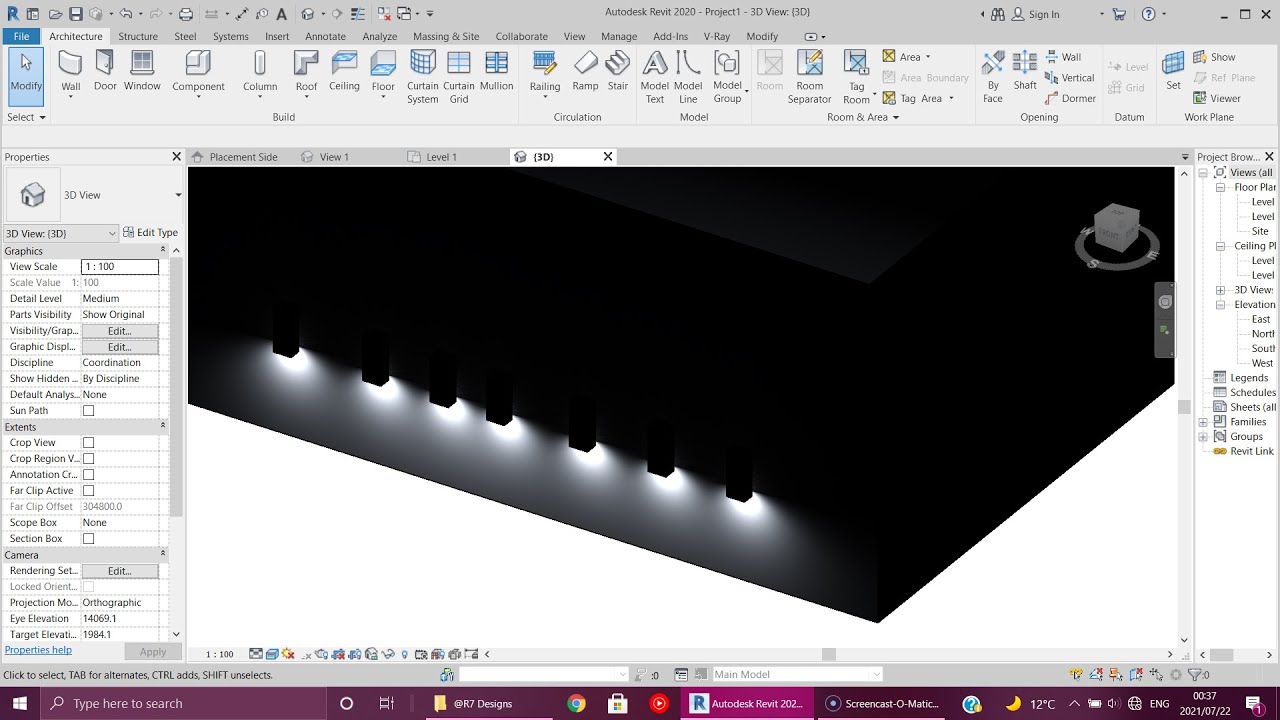The width and height of the screenshot is (1280, 720).
Task: Click the Sign In button
Action: point(1035,14)
